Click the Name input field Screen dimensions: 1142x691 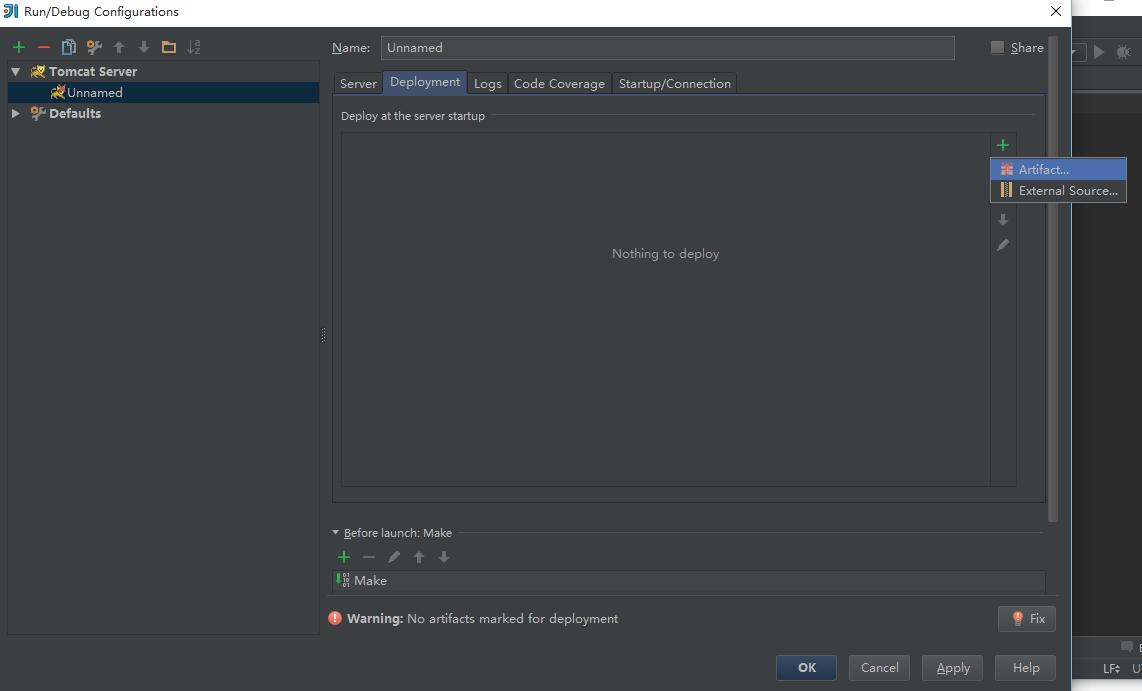tap(667, 48)
